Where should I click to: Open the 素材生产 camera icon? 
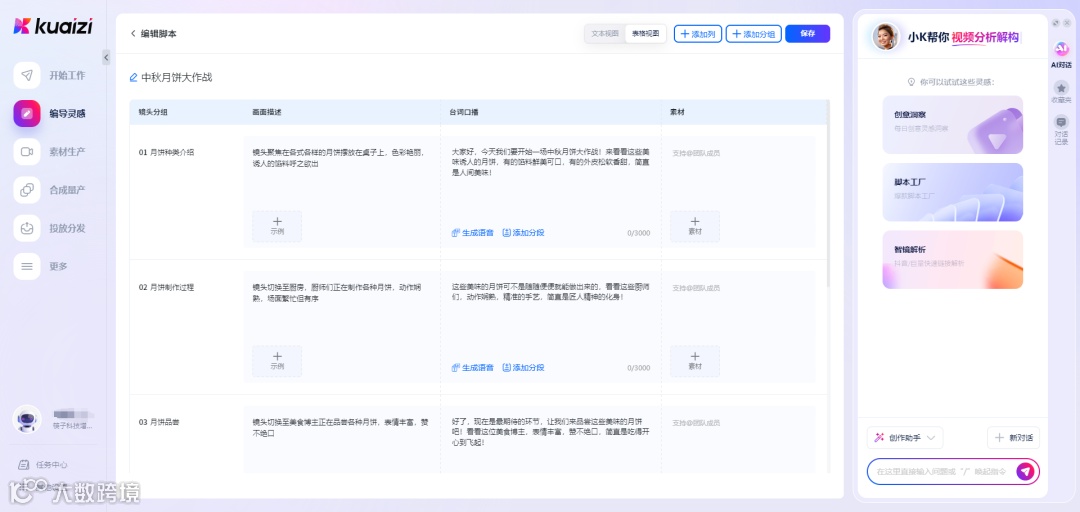pos(27,152)
